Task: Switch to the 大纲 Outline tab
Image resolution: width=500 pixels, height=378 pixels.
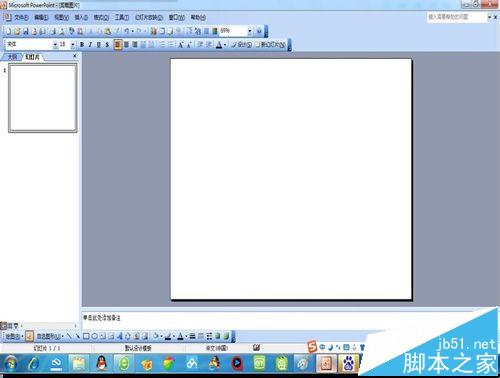Action: (x=12, y=57)
